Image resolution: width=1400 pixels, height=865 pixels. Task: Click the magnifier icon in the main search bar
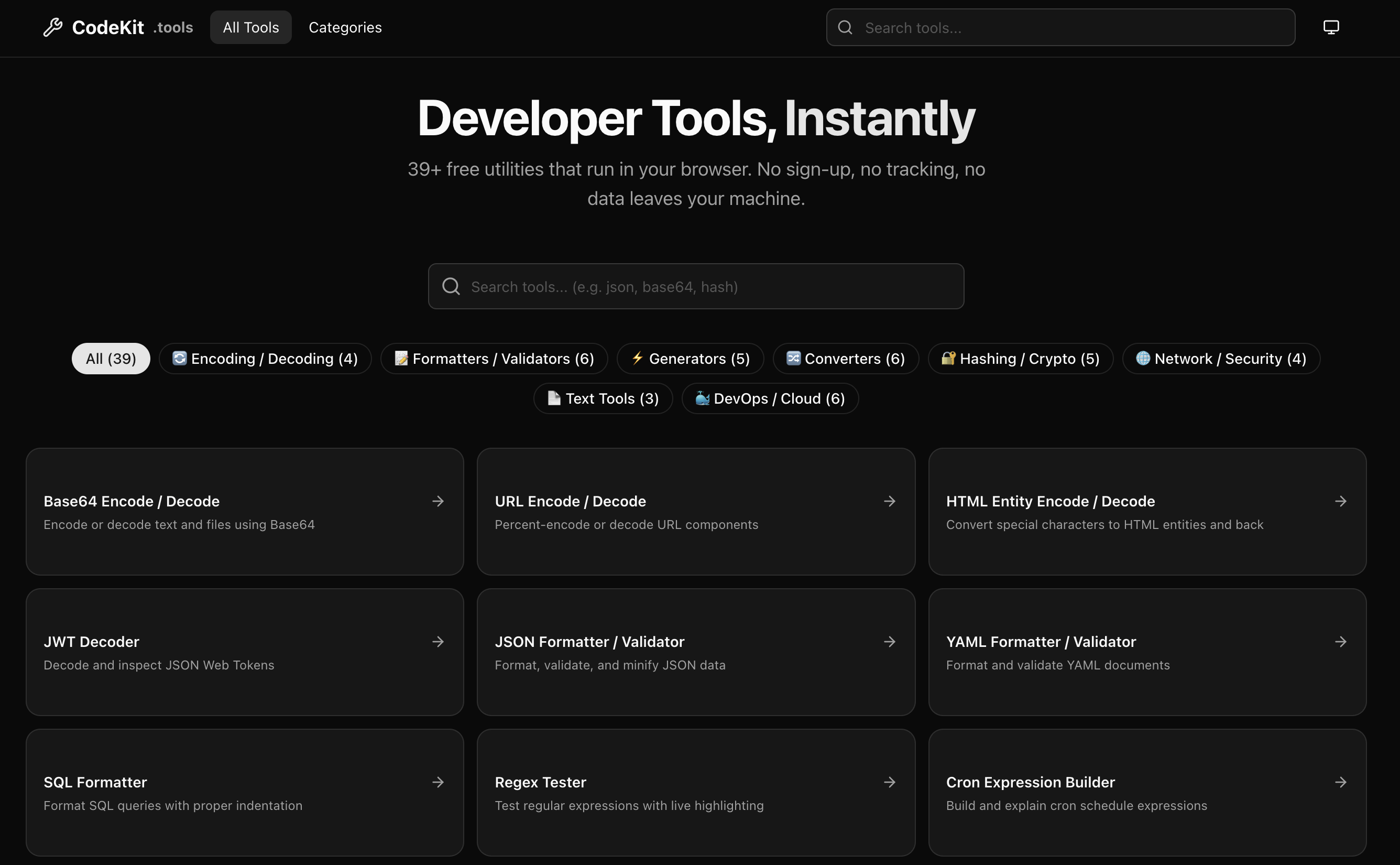coord(451,286)
